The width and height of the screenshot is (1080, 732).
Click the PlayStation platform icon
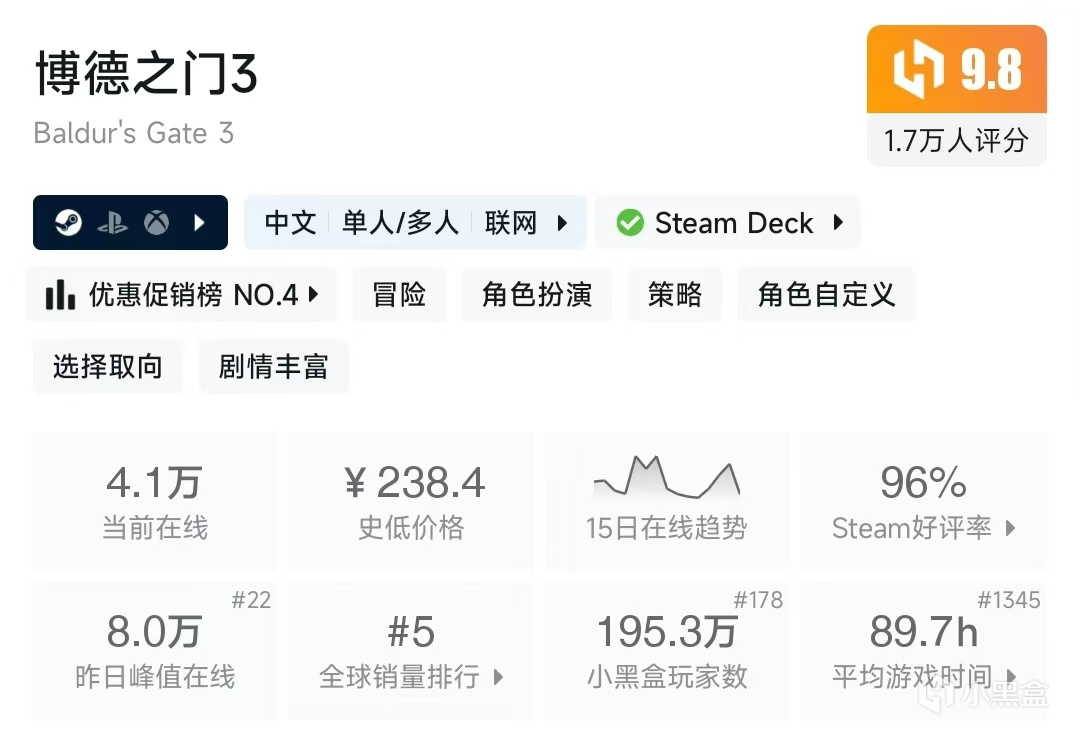[x=112, y=223]
